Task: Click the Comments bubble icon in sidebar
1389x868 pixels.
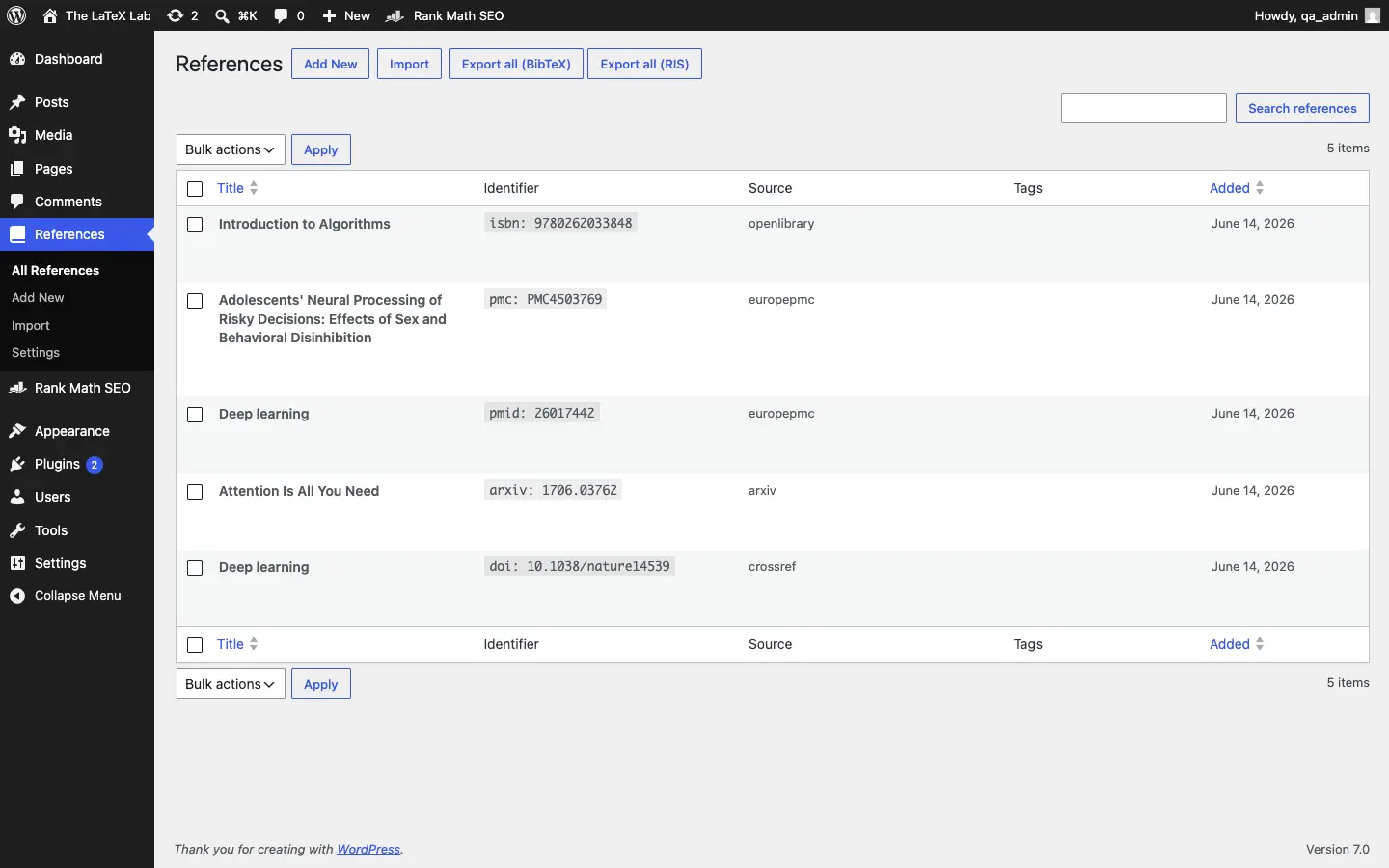Action: click(17, 202)
